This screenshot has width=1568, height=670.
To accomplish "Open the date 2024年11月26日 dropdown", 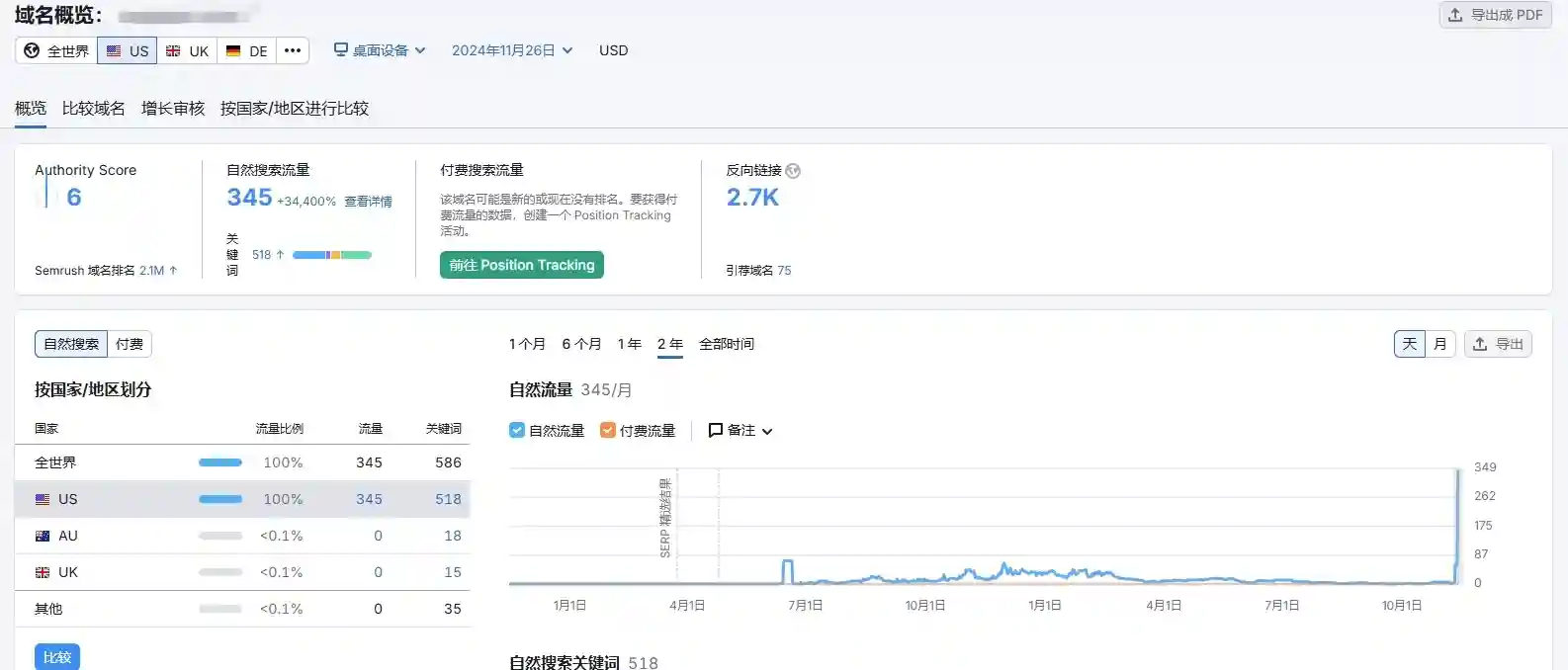I will (512, 50).
